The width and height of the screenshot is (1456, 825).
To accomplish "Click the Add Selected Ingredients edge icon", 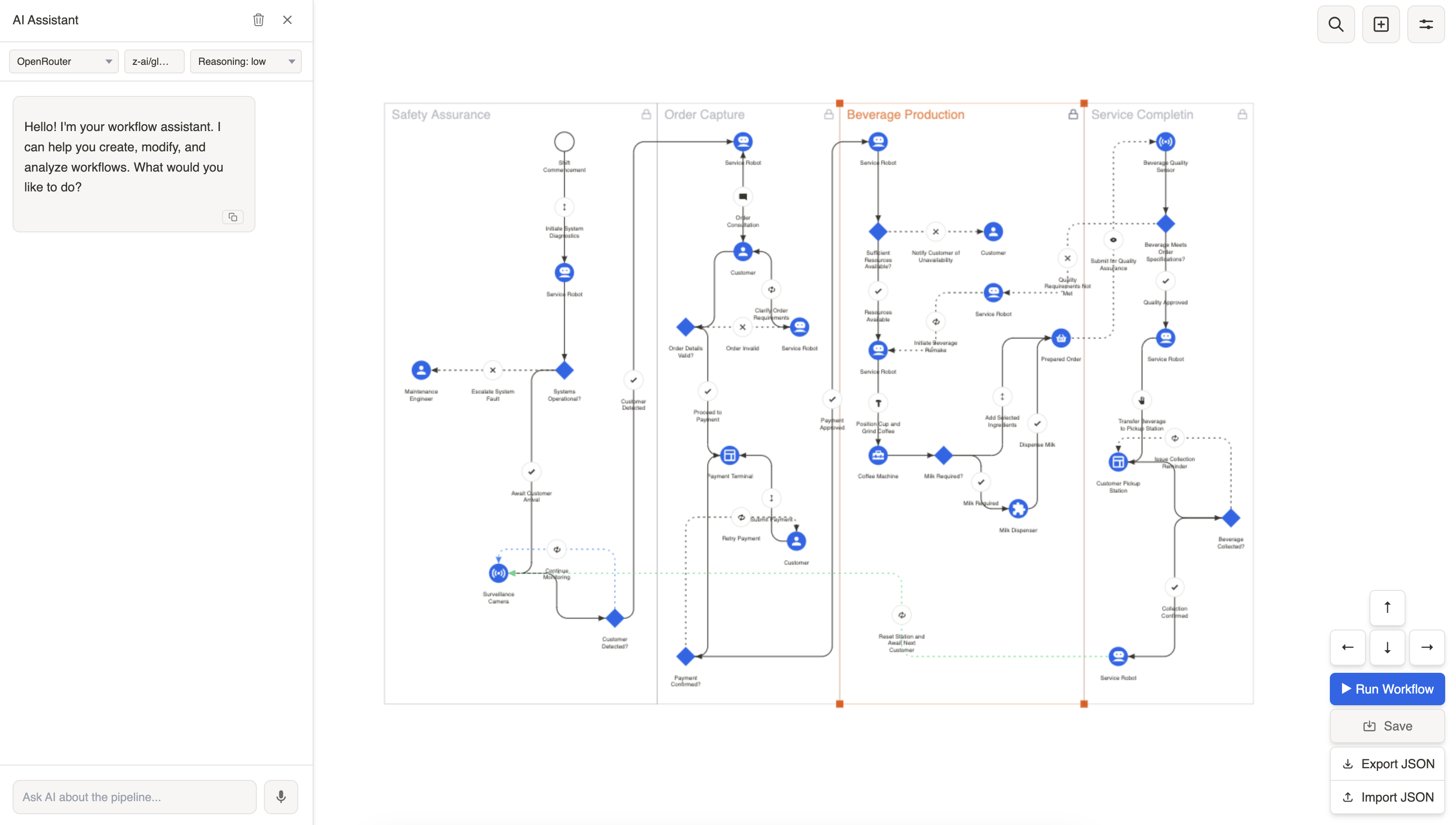I will [x=1001, y=397].
